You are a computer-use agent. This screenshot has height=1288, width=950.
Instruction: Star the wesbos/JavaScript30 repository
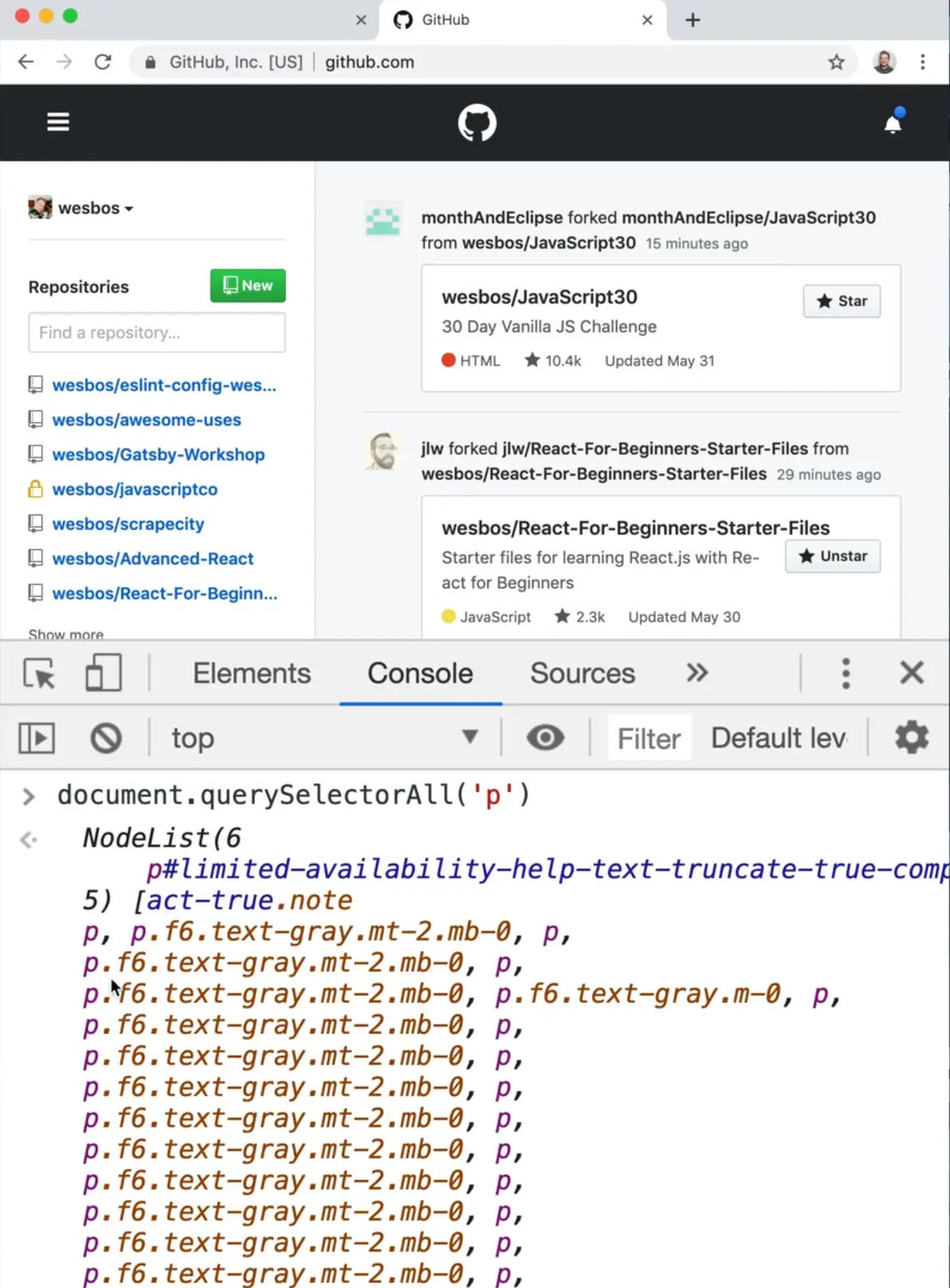point(841,301)
